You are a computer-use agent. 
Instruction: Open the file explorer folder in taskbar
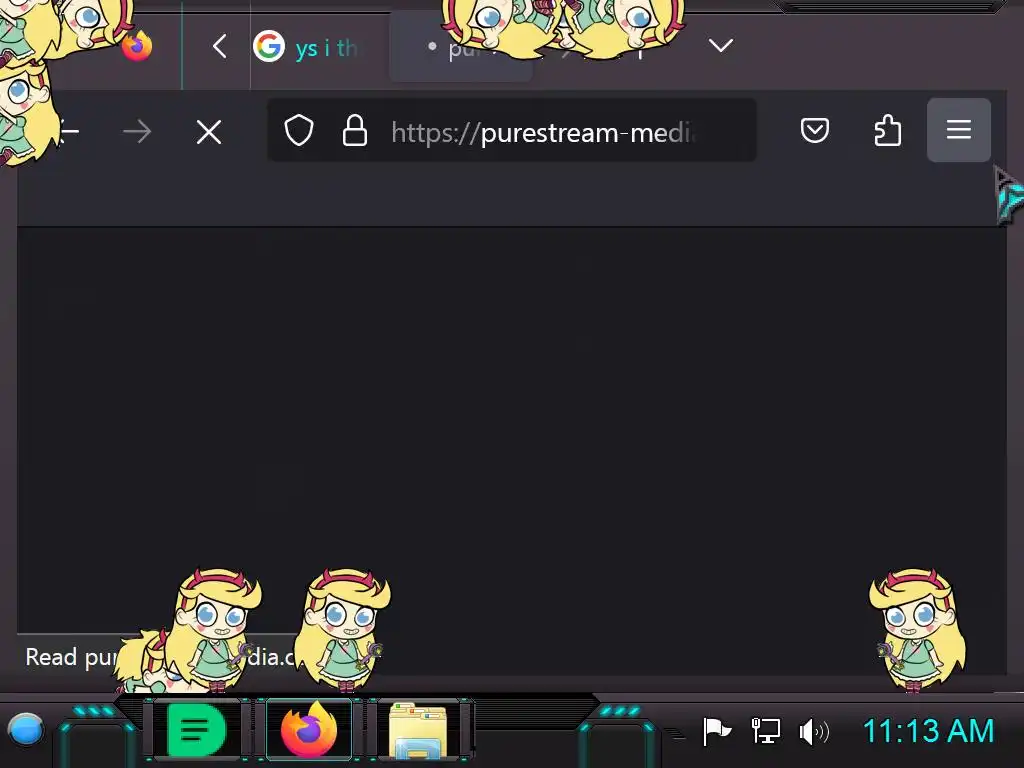pyautogui.click(x=418, y=729)
